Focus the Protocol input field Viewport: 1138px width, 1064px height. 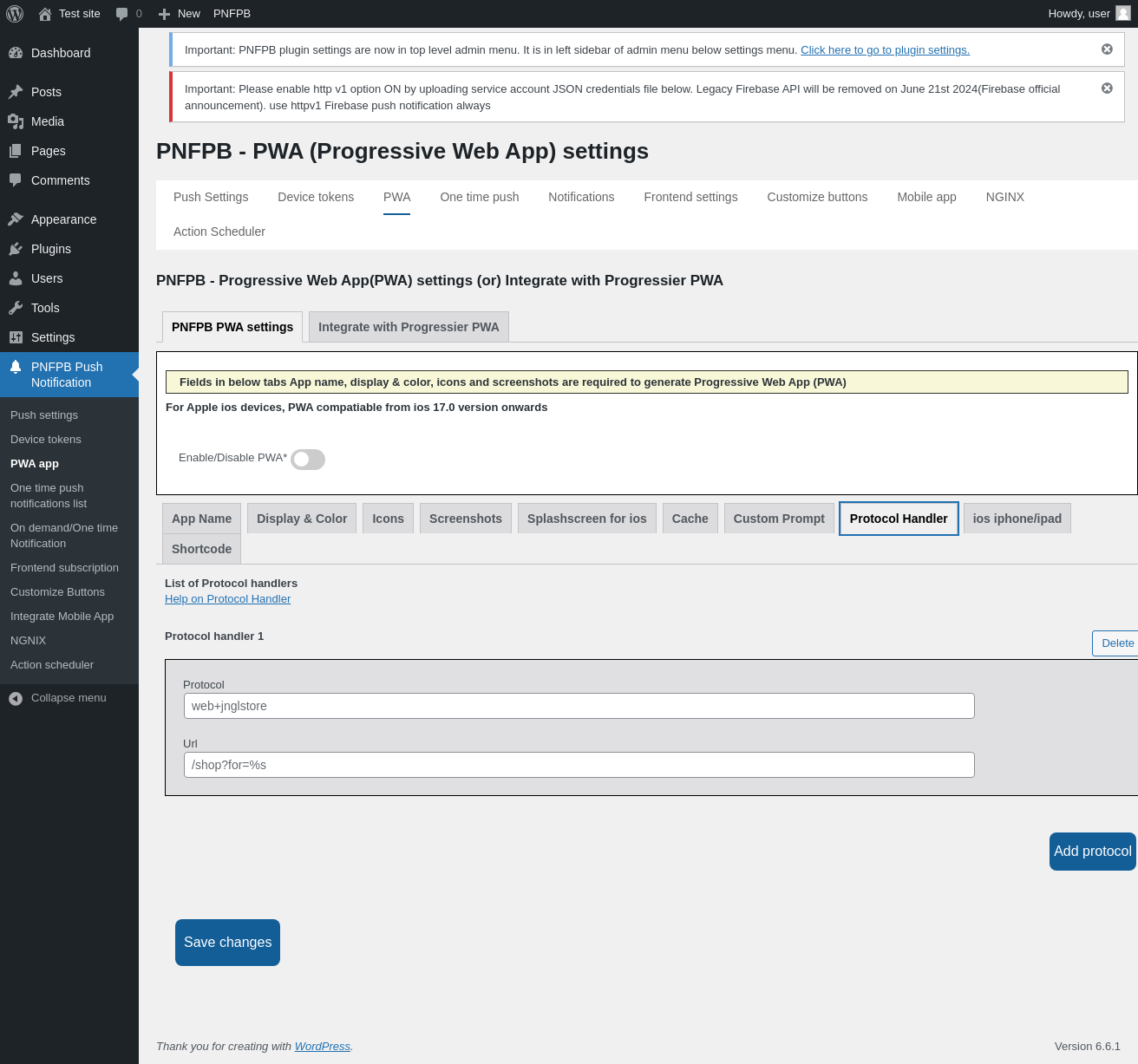(x=579, y=706)
